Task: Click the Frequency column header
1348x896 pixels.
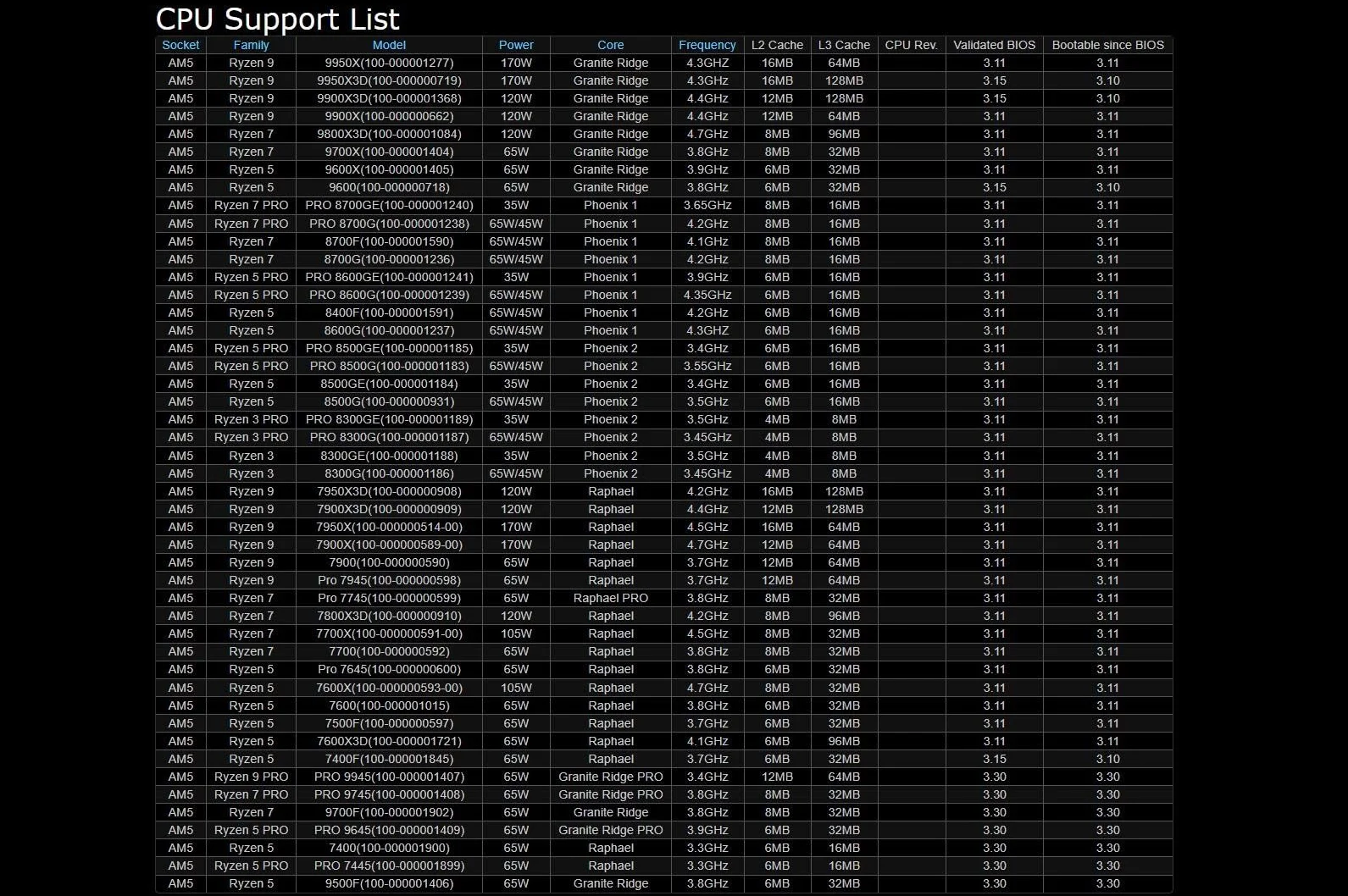Action: point(707,45)
